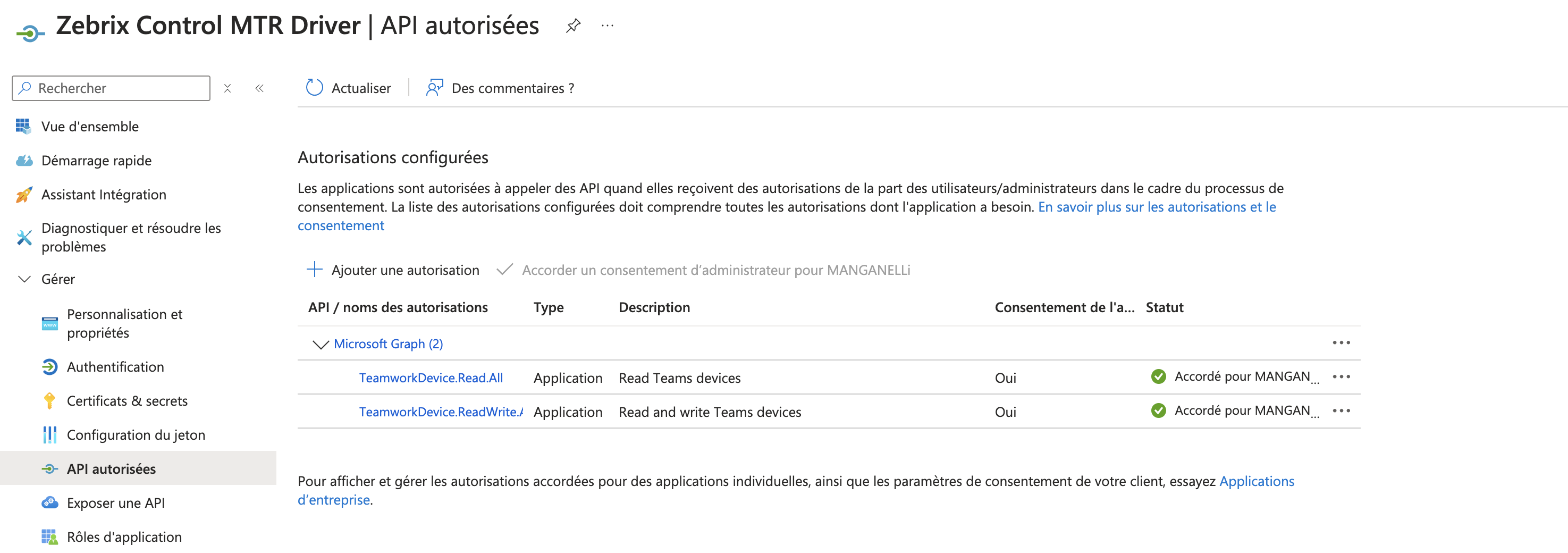
Task: Click 'Oui' in the TeamworkDevice.Read.All row
Action: [x=1006, y=378]
